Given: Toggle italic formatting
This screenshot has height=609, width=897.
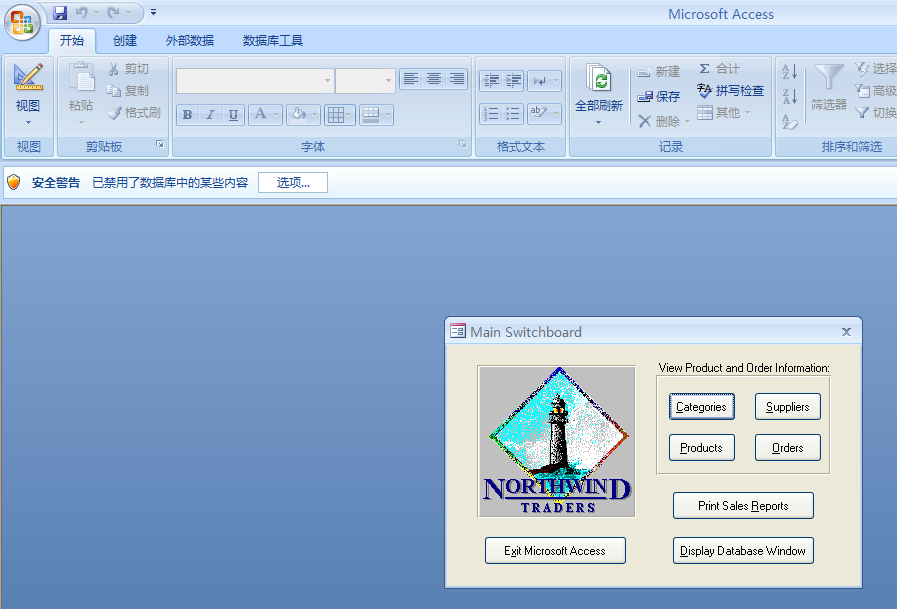Looking at the screenshot, I should 210,115.
